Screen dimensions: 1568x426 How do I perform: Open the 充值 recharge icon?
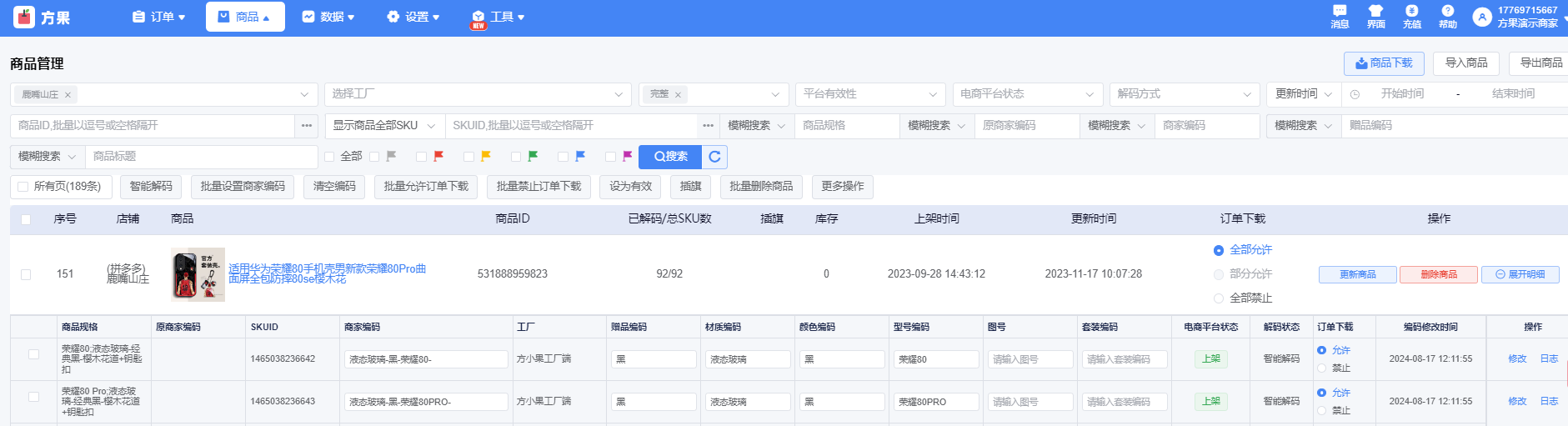(1411, 12)
